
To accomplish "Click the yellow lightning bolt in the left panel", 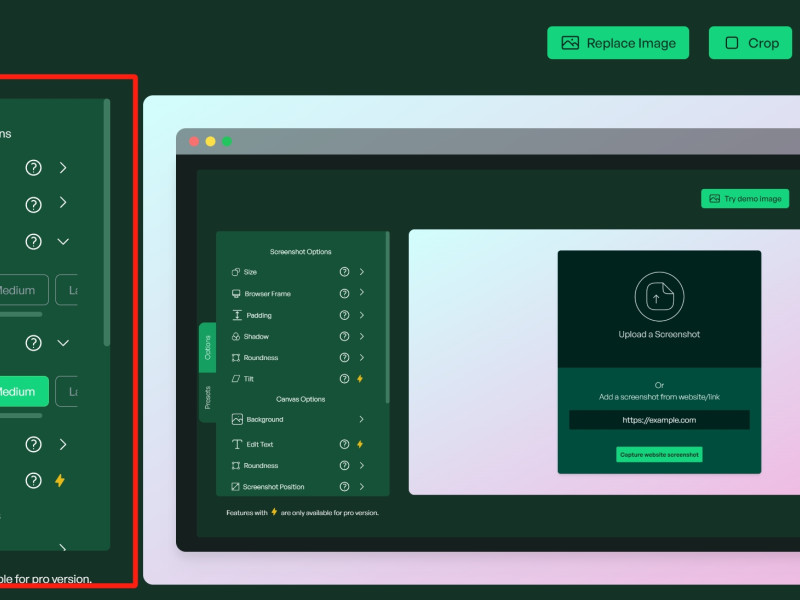I will [60, 480].
